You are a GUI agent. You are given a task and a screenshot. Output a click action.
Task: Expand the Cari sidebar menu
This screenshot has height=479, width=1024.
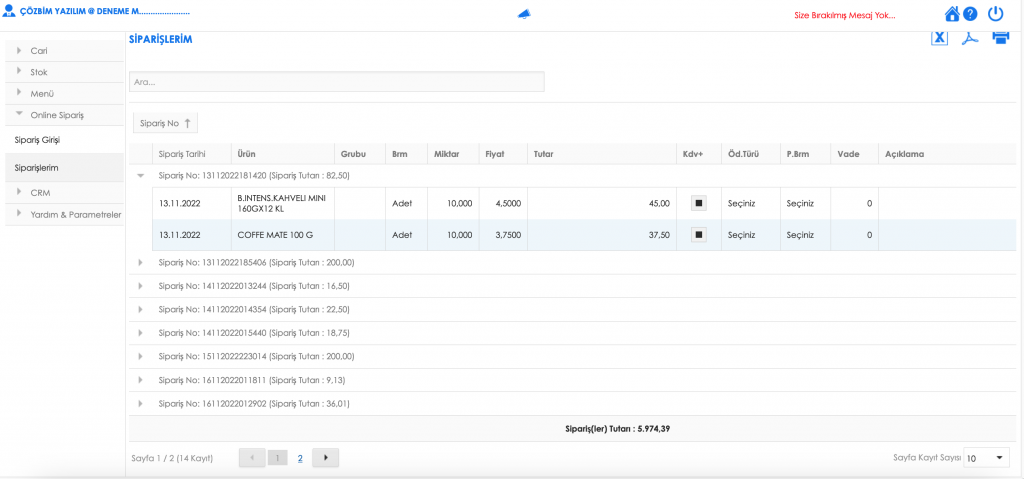39,50
